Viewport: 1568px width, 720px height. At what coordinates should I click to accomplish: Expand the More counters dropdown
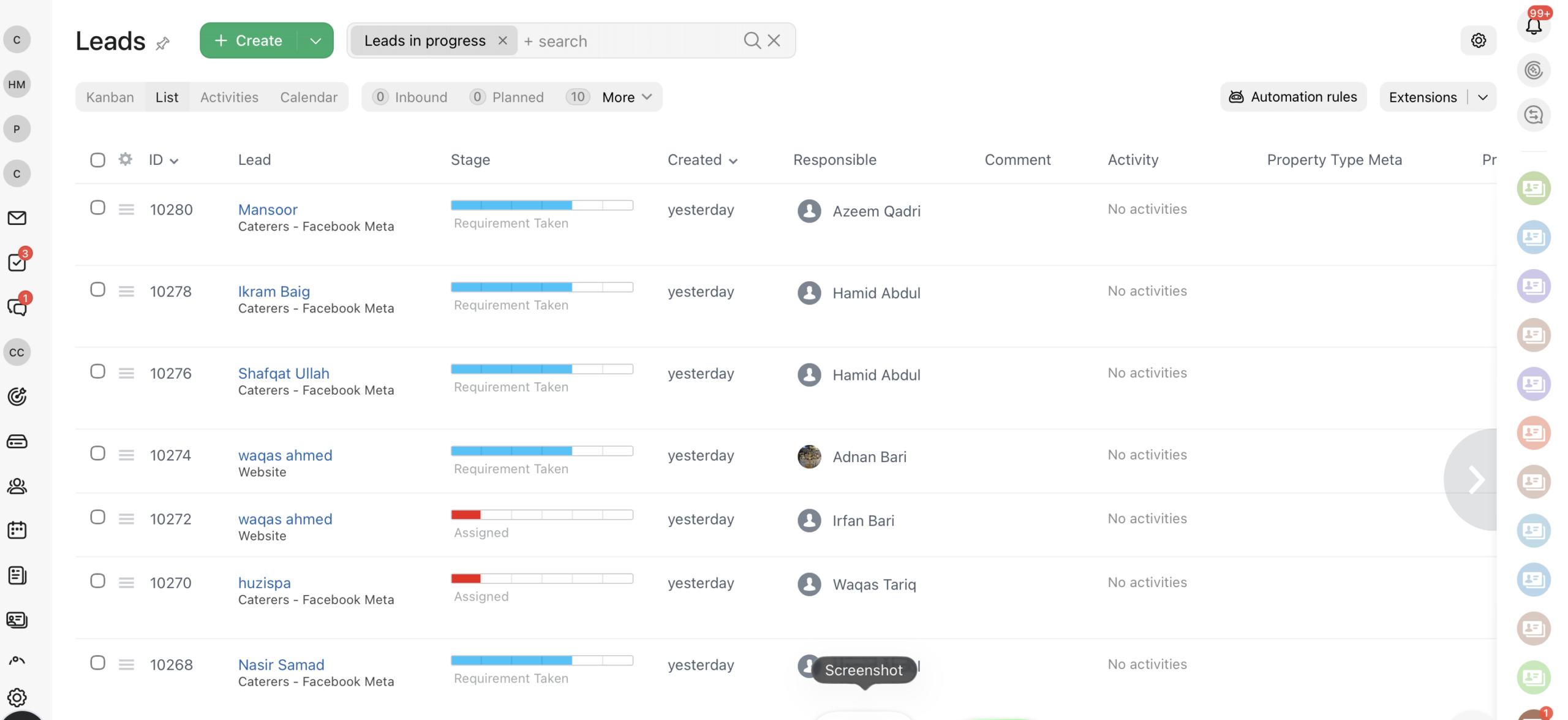[626, 97]
